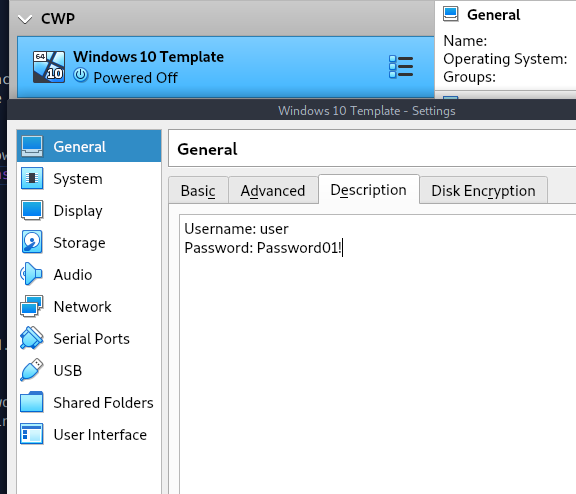
Task: Click the Name label in details panel
Action: 465,41
